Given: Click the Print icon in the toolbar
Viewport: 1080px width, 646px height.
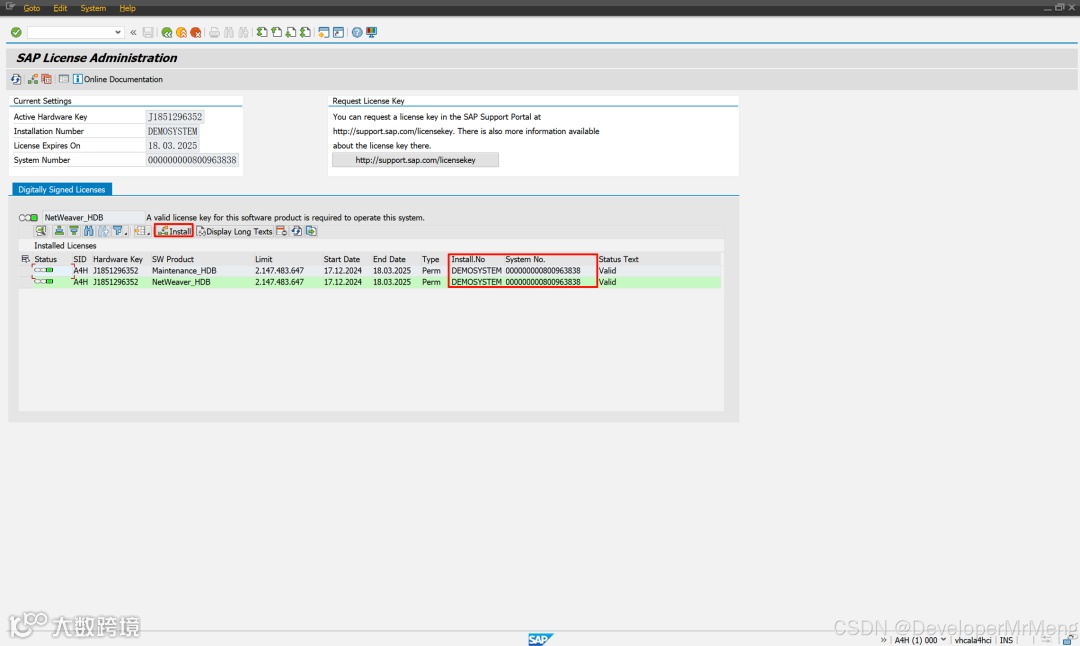Looking at the screenshot, I should tap(214, 32).
